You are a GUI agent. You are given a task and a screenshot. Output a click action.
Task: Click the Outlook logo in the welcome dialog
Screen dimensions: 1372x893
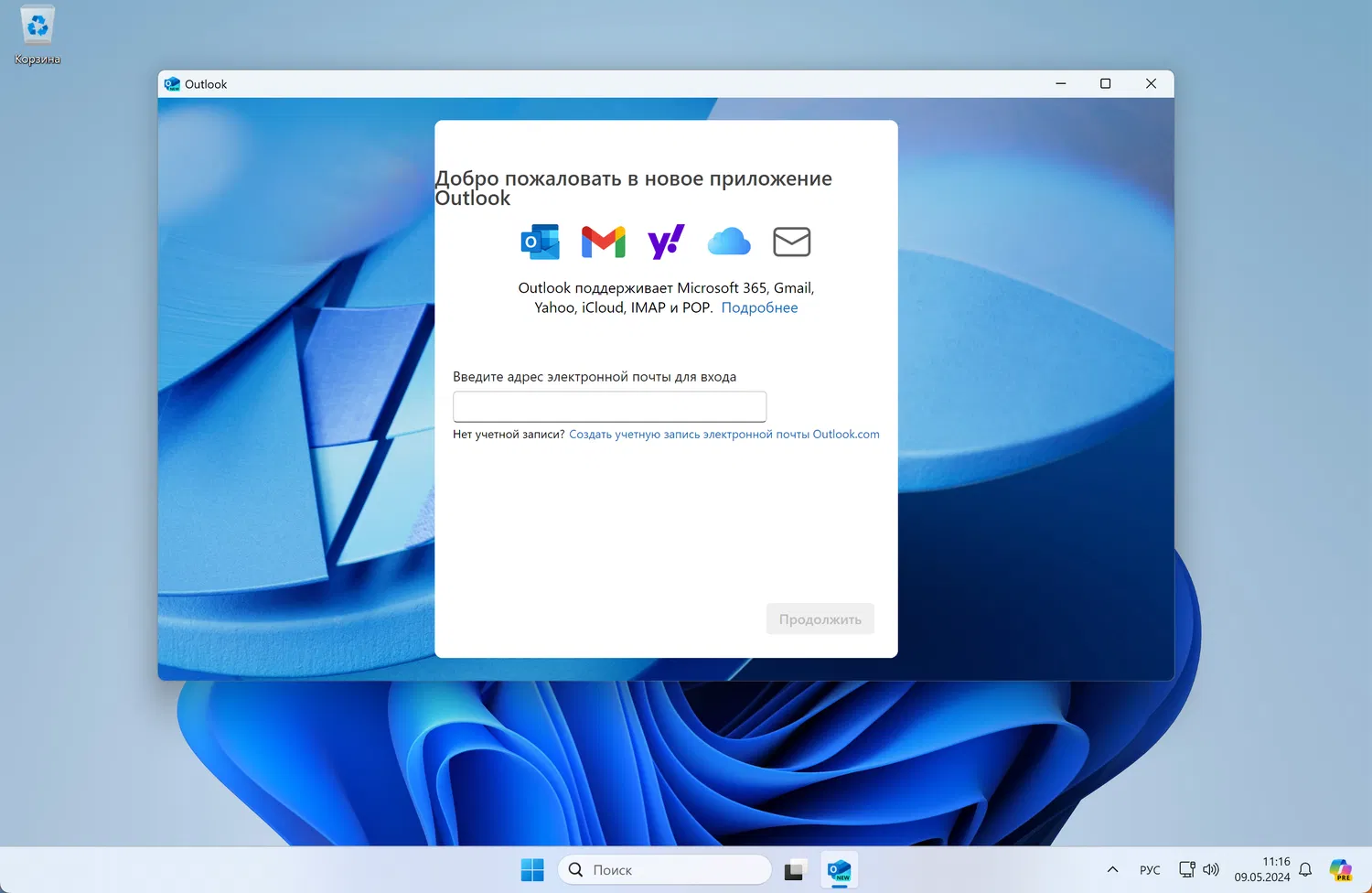tap(540, 242)
